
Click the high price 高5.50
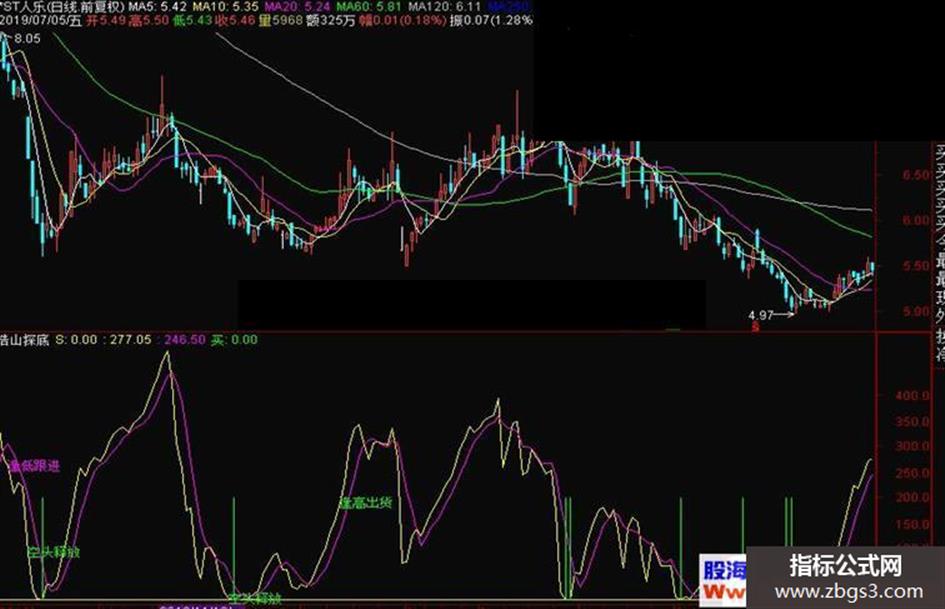(x=149, y=21)
